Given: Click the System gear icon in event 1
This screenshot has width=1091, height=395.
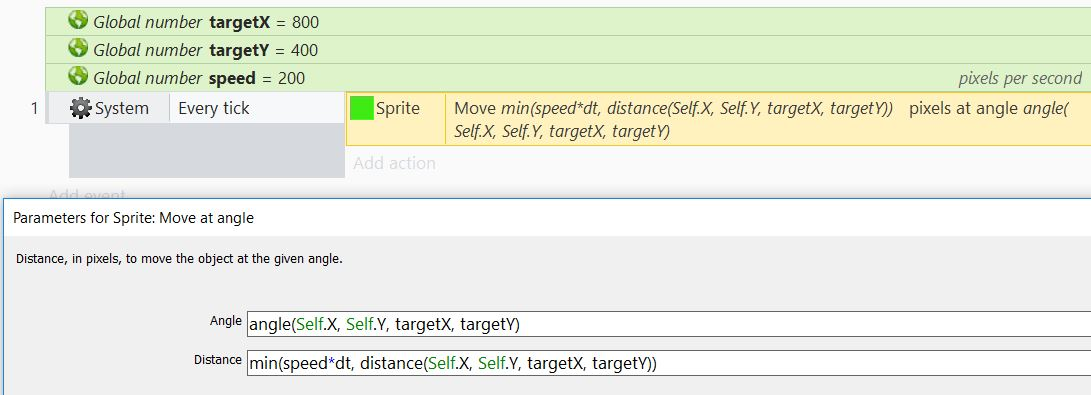Looking at the screenshot, I should (x=81, y=108).
